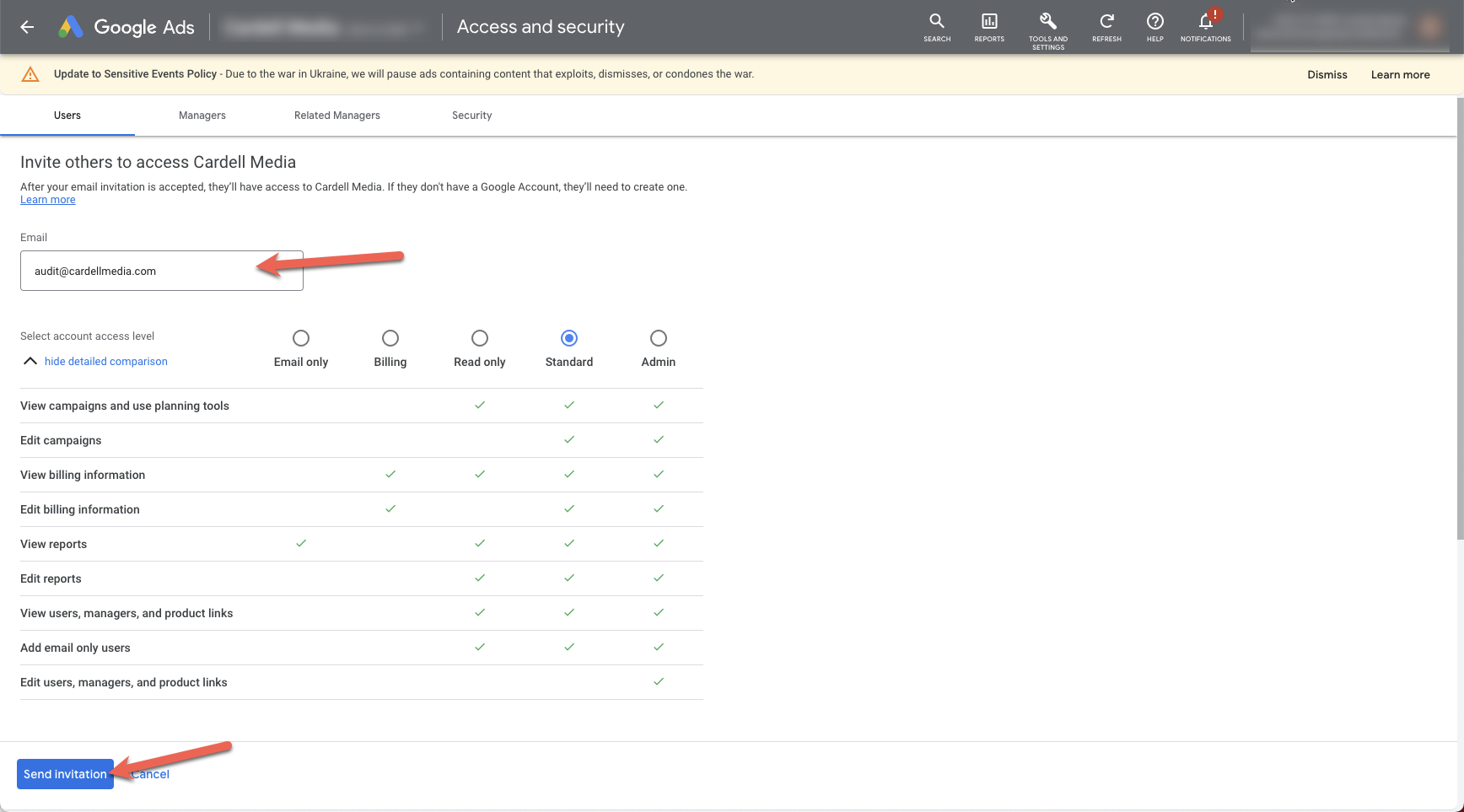Switch to the Users tab
The image size is (1464, 812).
67,116
